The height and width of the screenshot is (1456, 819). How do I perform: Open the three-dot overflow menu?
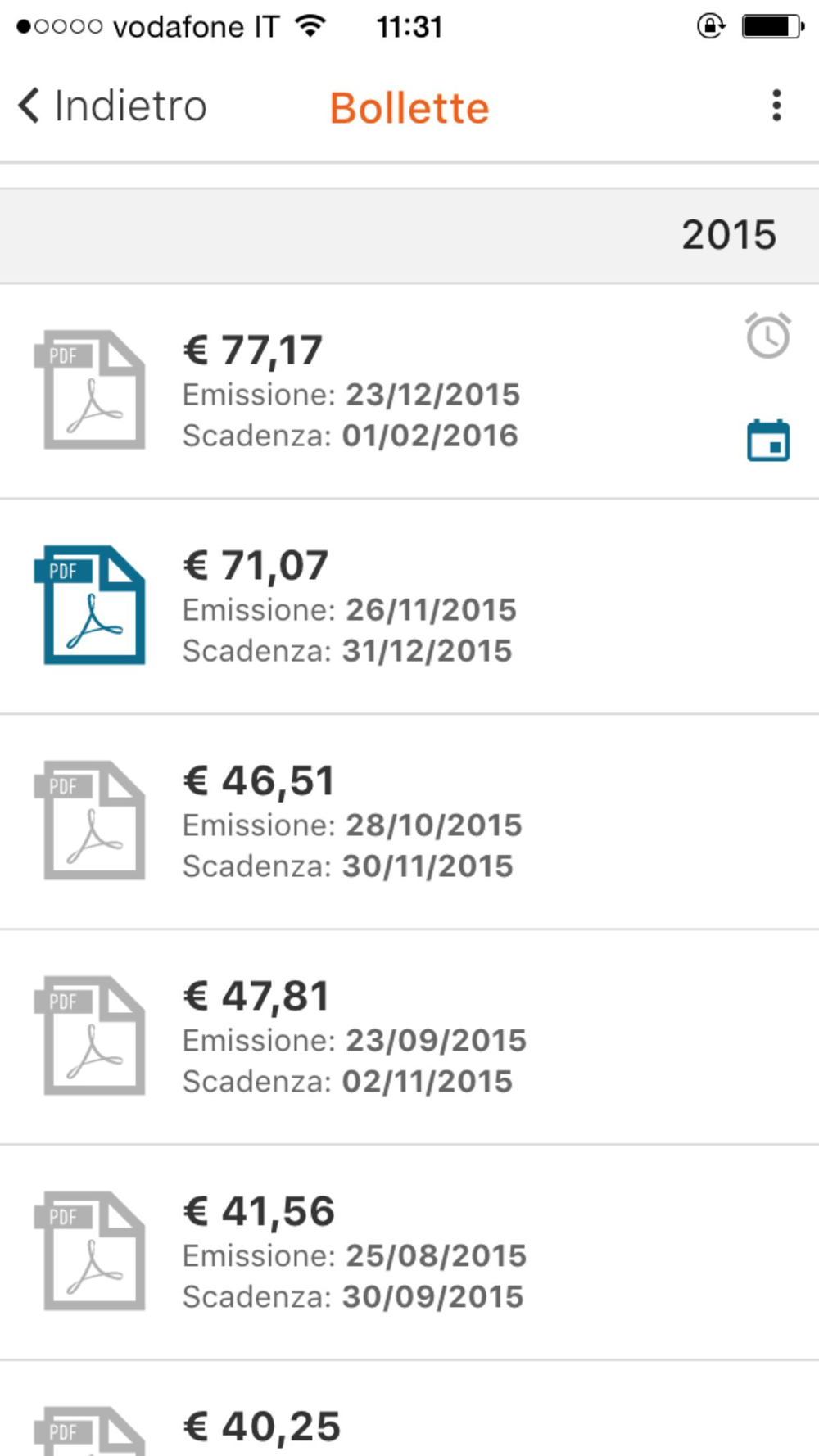click(776, 106)
